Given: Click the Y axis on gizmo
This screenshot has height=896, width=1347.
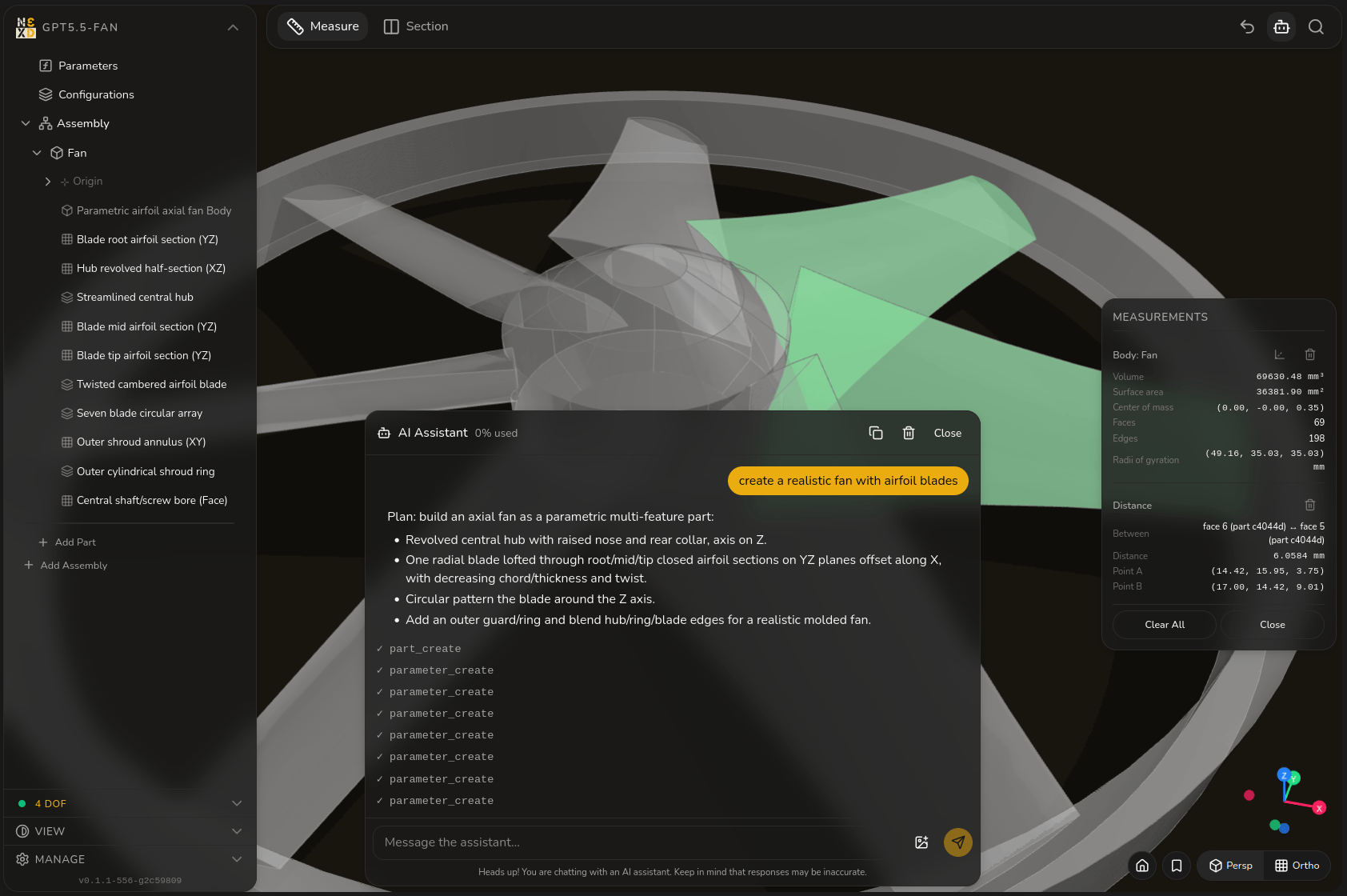Looking at the screenshot, I should point(1294,778).
